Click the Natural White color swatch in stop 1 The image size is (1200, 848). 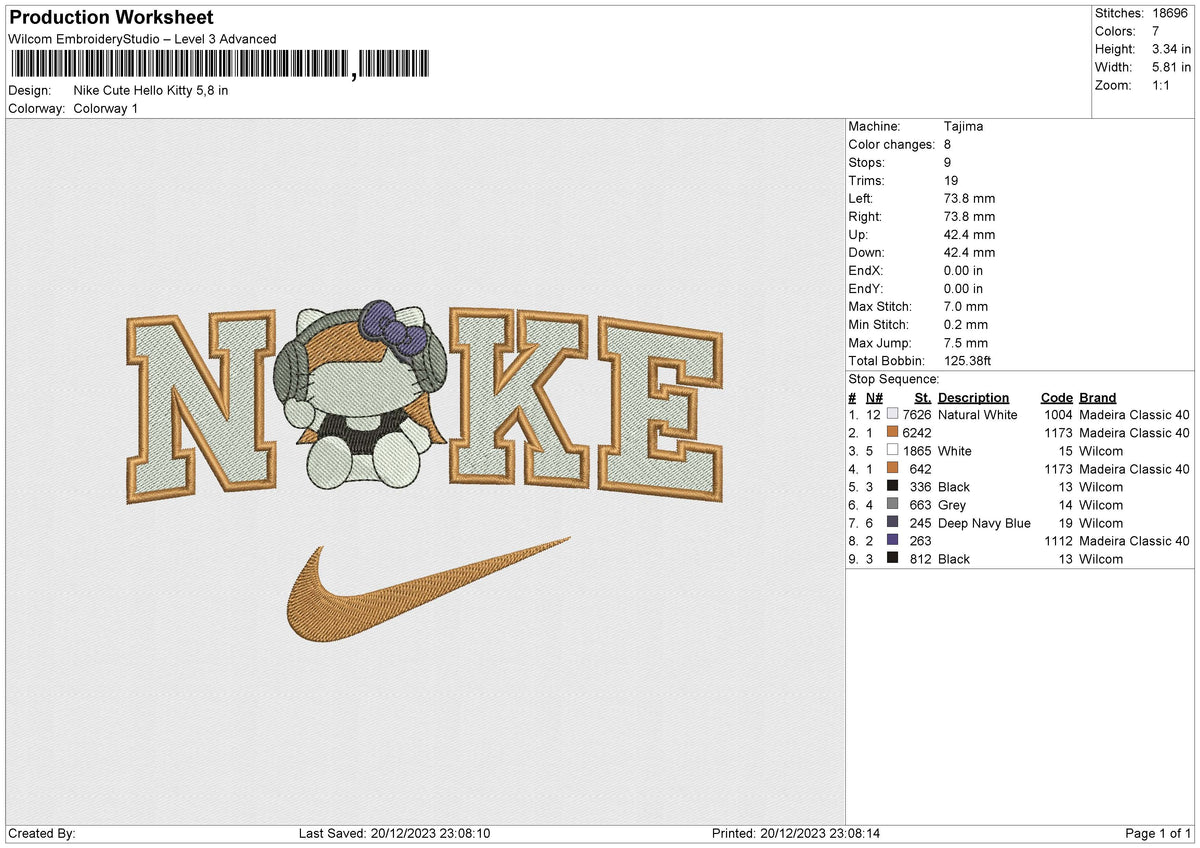point(893,415)
